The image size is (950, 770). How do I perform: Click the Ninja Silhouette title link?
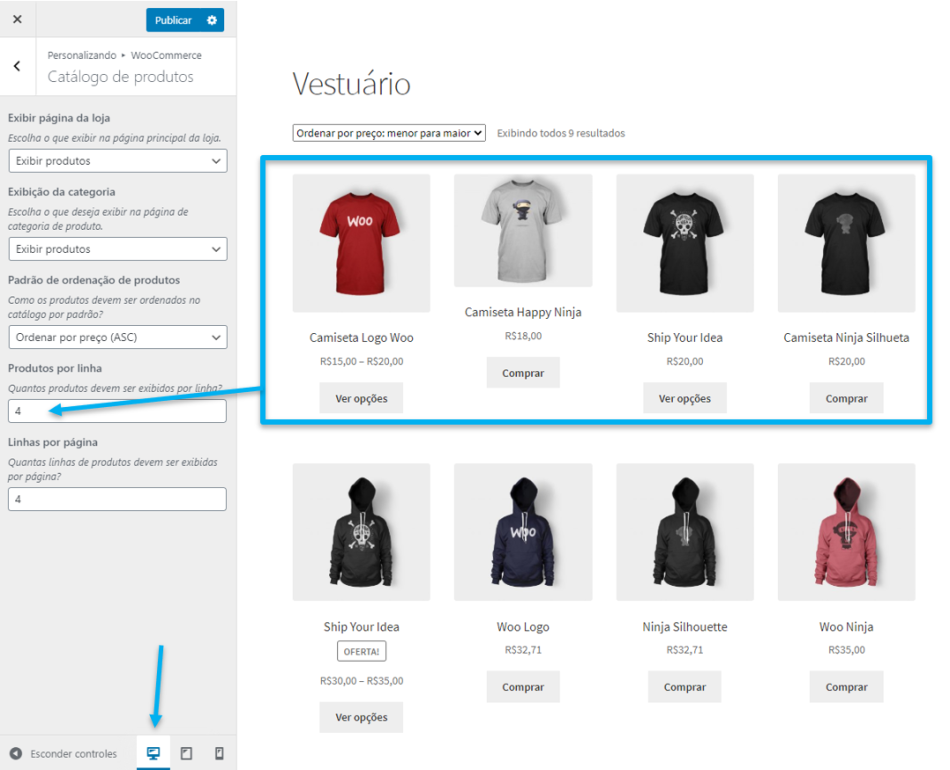point(685,627)
